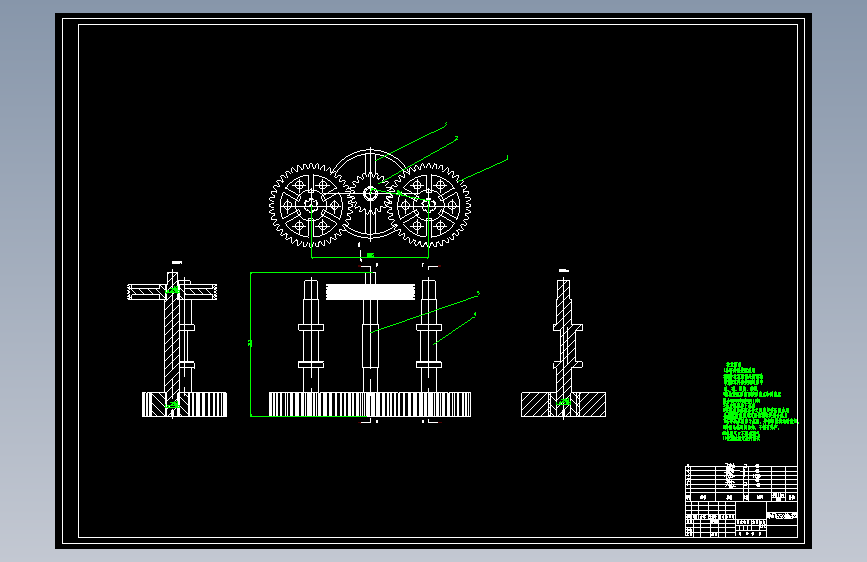Screen dimensions: 867x562
Task: Select the right large gear in top view
Action: 429,205
